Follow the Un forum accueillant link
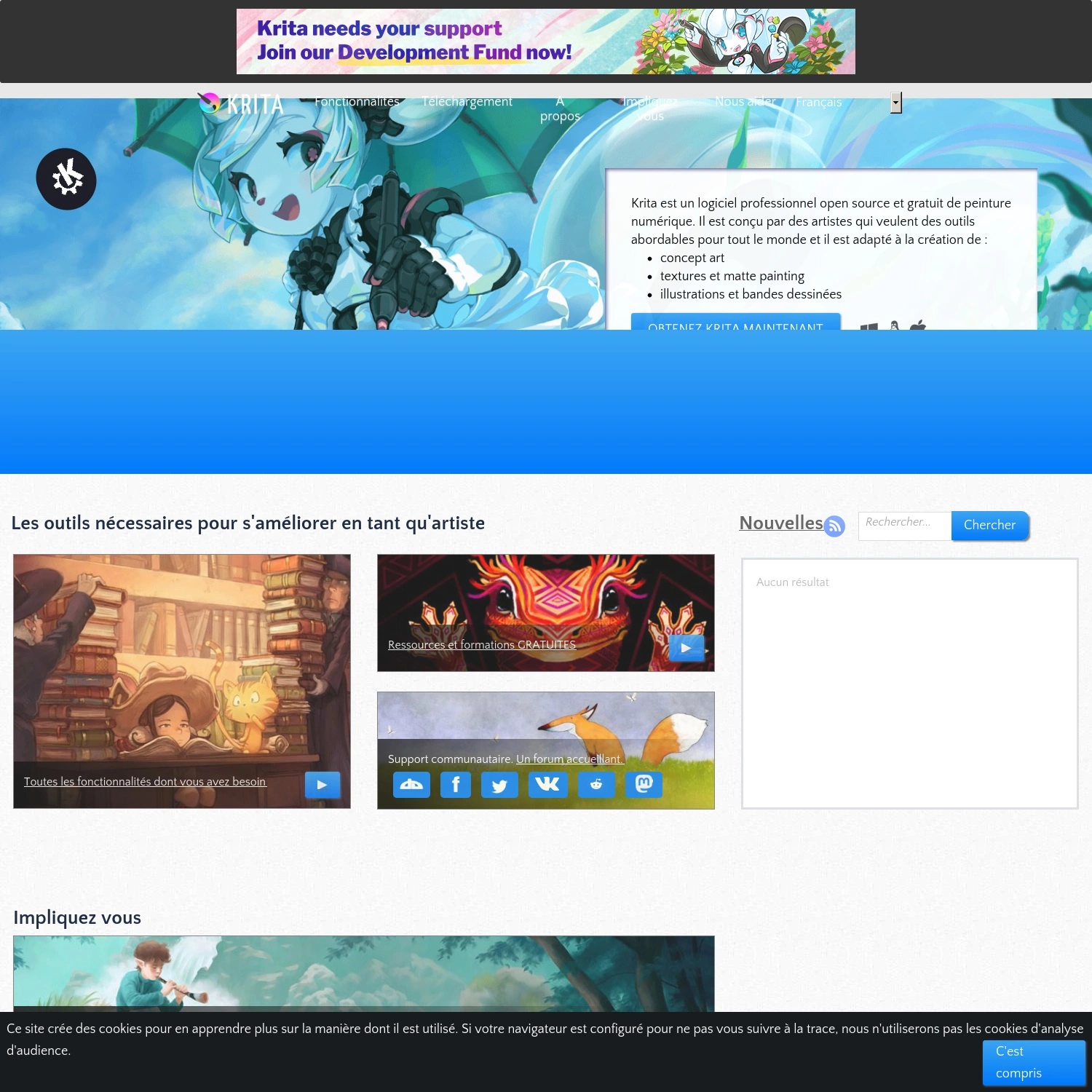 point(569,759)
